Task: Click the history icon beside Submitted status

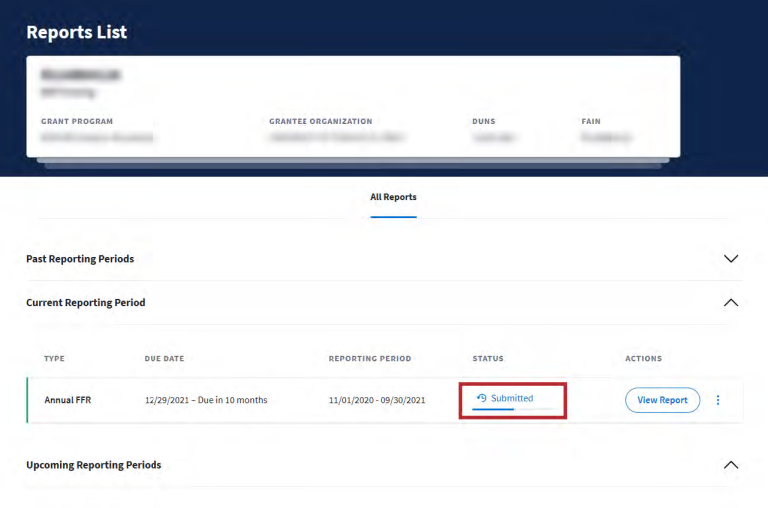Action: coord(481,398)
